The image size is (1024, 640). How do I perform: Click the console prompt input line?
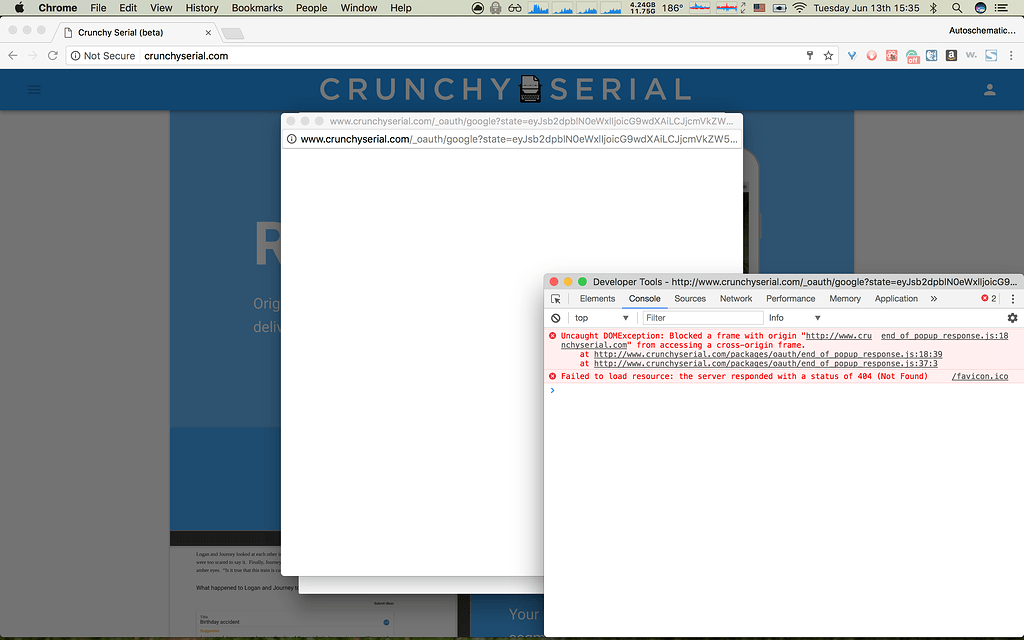point(784,391)
